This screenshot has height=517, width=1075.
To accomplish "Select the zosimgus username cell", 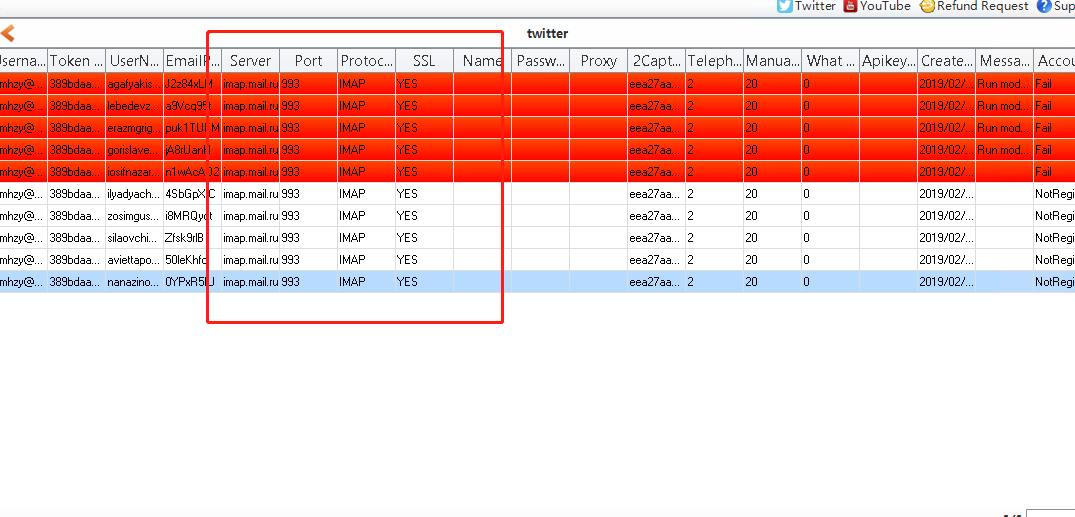I will [x=134, y=216].
